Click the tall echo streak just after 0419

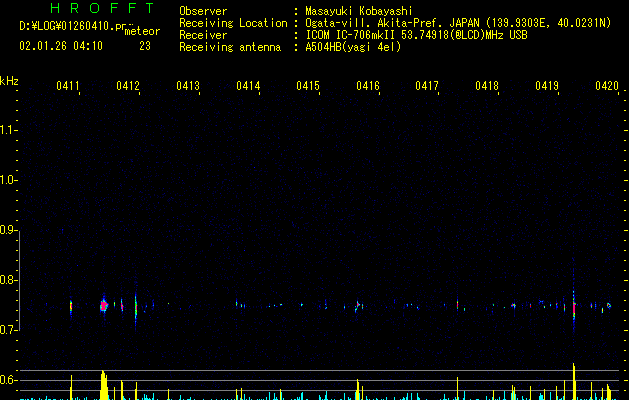574,307
